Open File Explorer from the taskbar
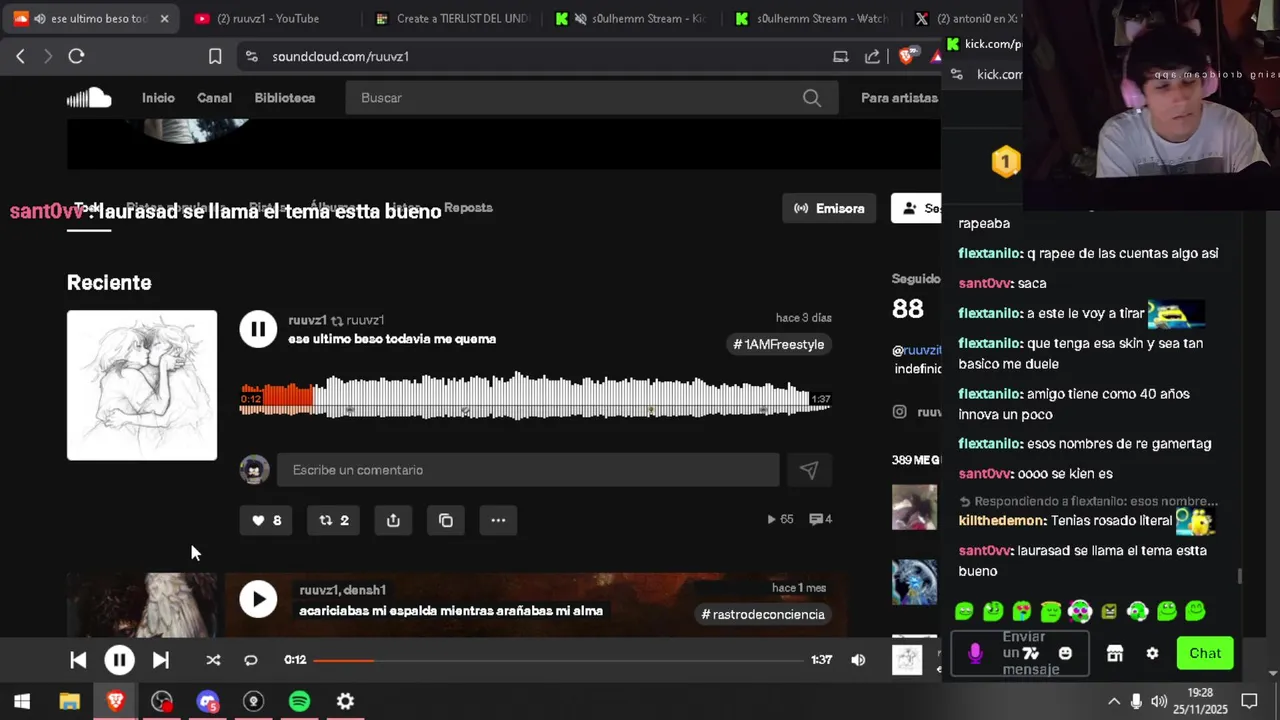This screenshot has height=720, width=1280. coord(69,701)
